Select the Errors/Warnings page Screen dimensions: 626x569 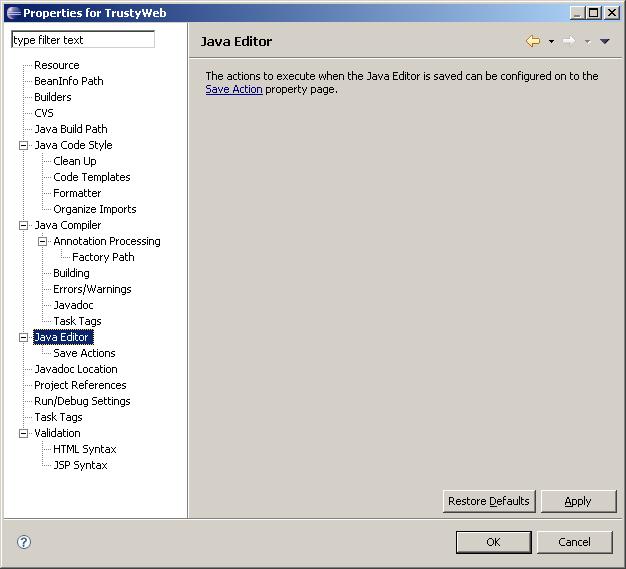tap(92, 289)
